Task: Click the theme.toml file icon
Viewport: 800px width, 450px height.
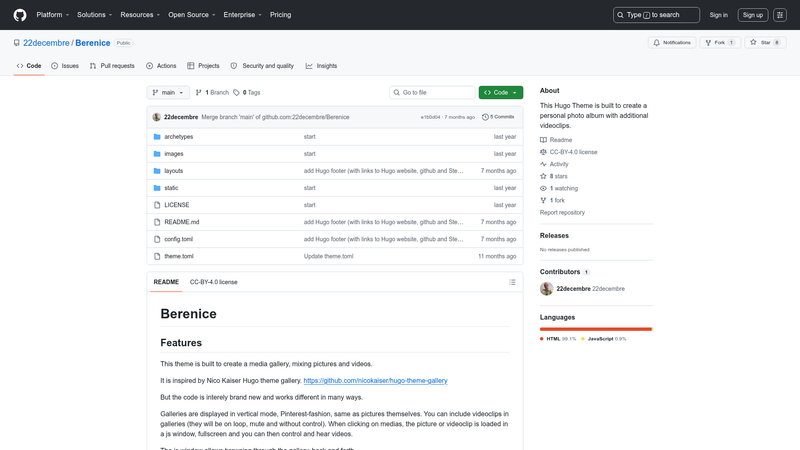Action: click(157, 256)
